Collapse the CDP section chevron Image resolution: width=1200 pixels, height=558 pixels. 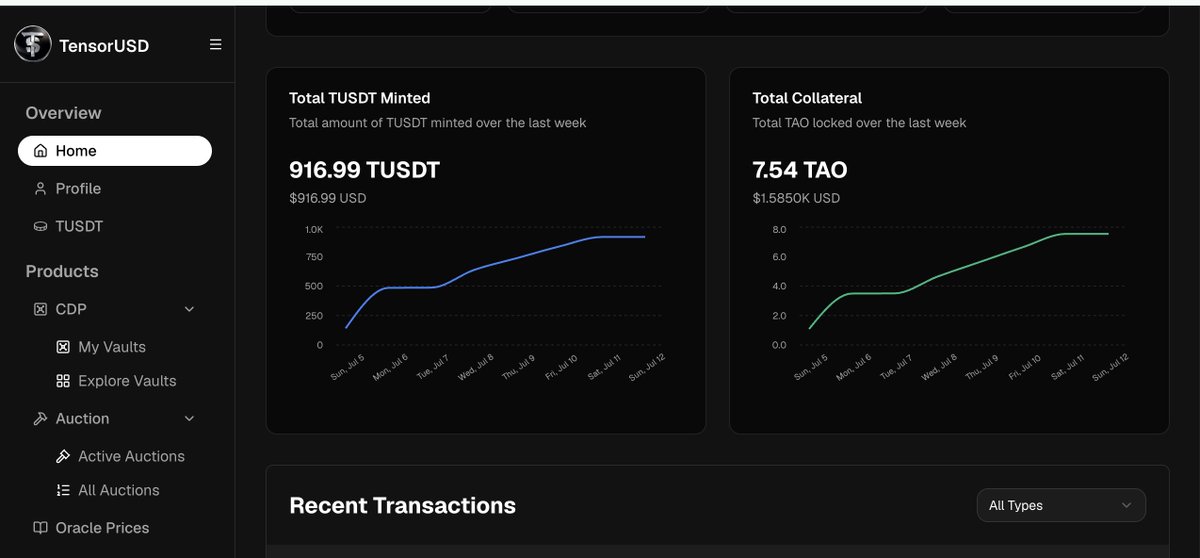click(190, 309)
